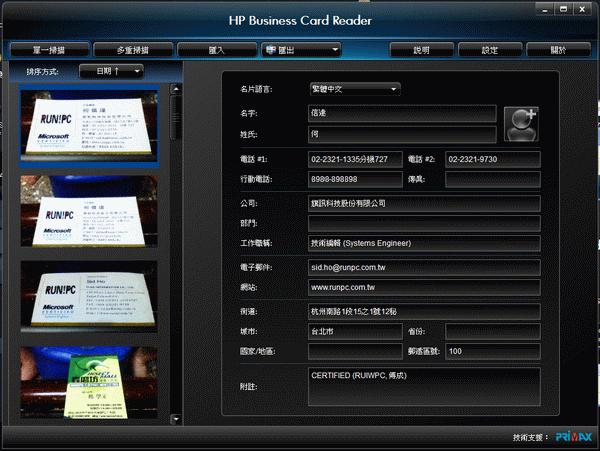Minimize the HP Business Card Reader window

click(545, 10)
